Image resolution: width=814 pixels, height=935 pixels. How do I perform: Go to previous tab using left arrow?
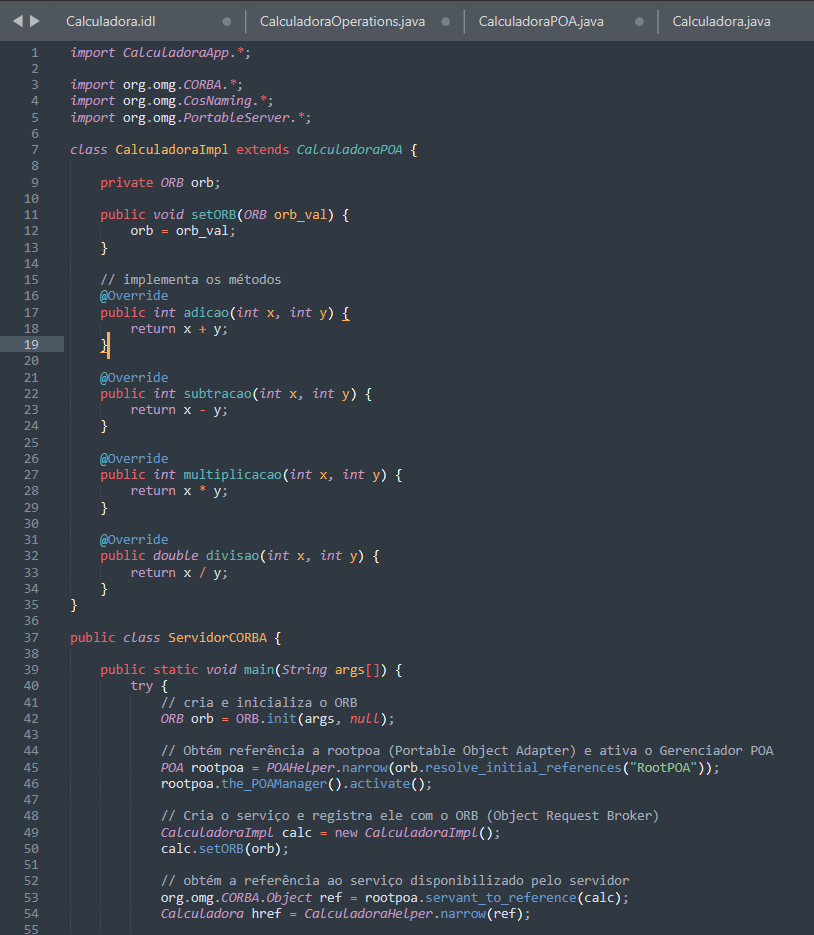click(x=18, y=21)
